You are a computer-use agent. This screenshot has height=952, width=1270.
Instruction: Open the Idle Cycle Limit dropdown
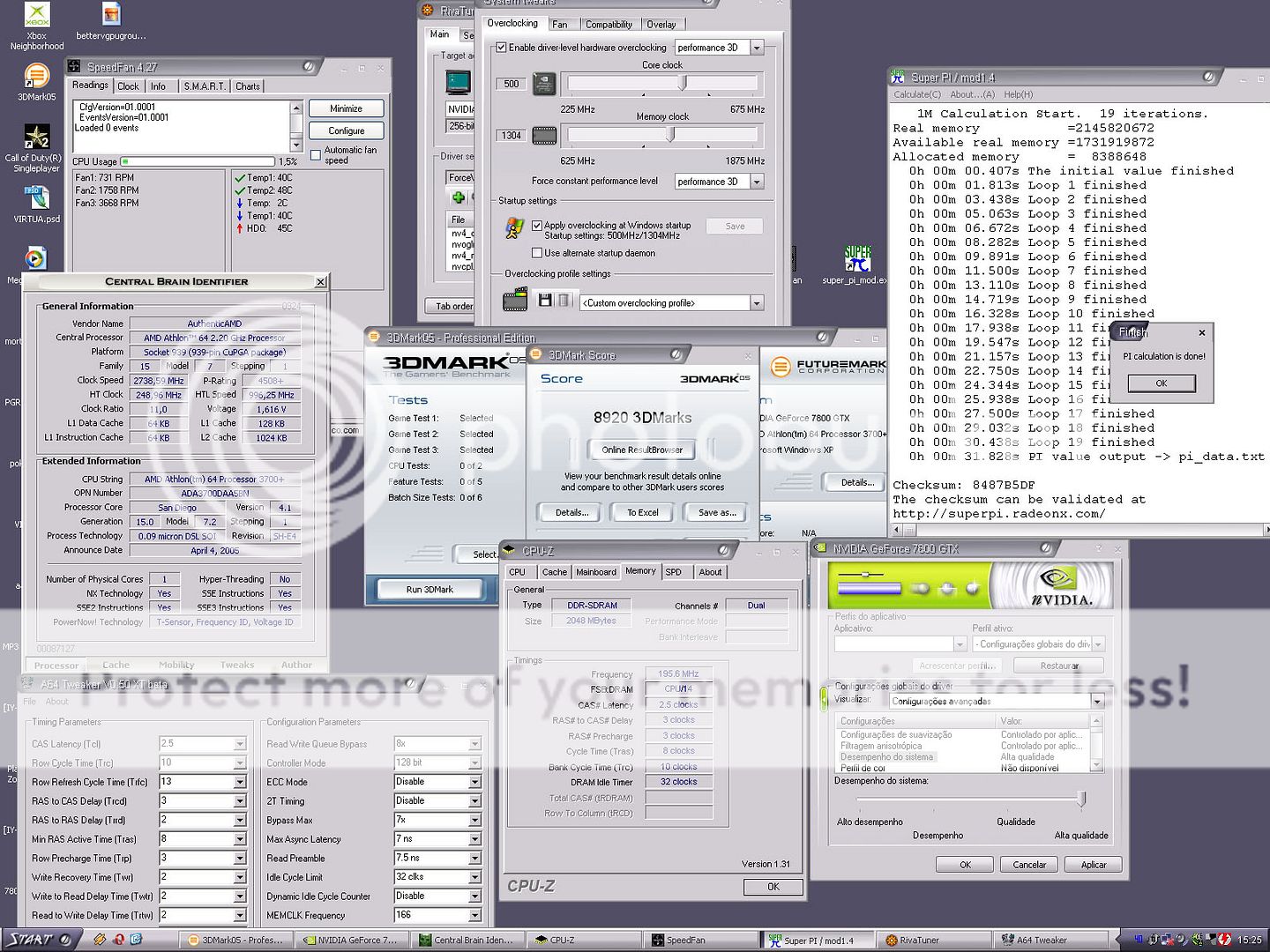[x=475, y=877]
